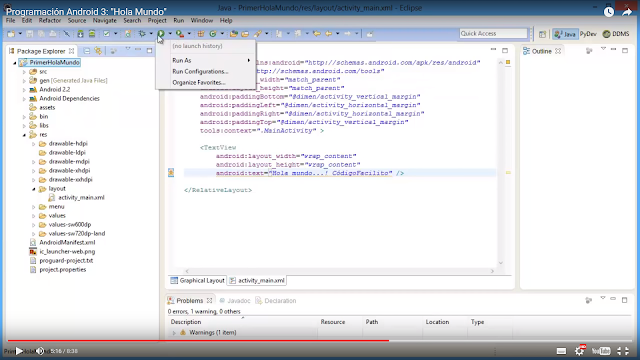
Task: Switch to the Javadoc tab
Action: tap(235, 301)
